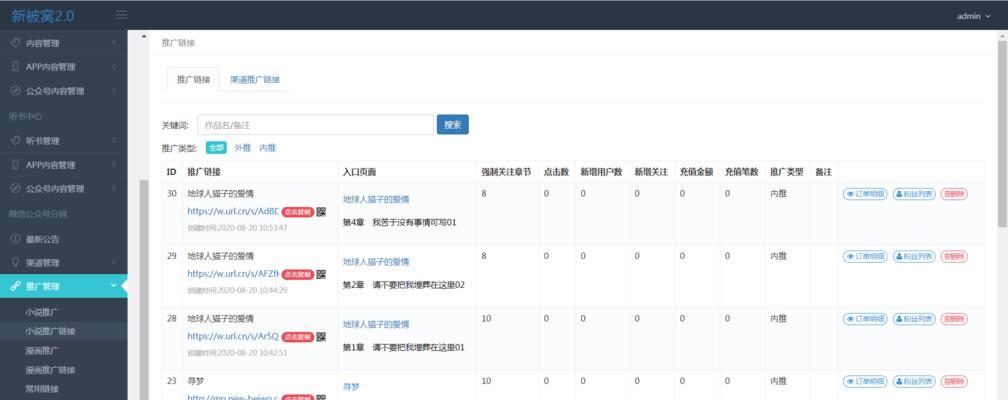Click 点击复制 for link ID 28
Image resolution: width=1008 pixels, height=400 pixels.
[298, 336]
